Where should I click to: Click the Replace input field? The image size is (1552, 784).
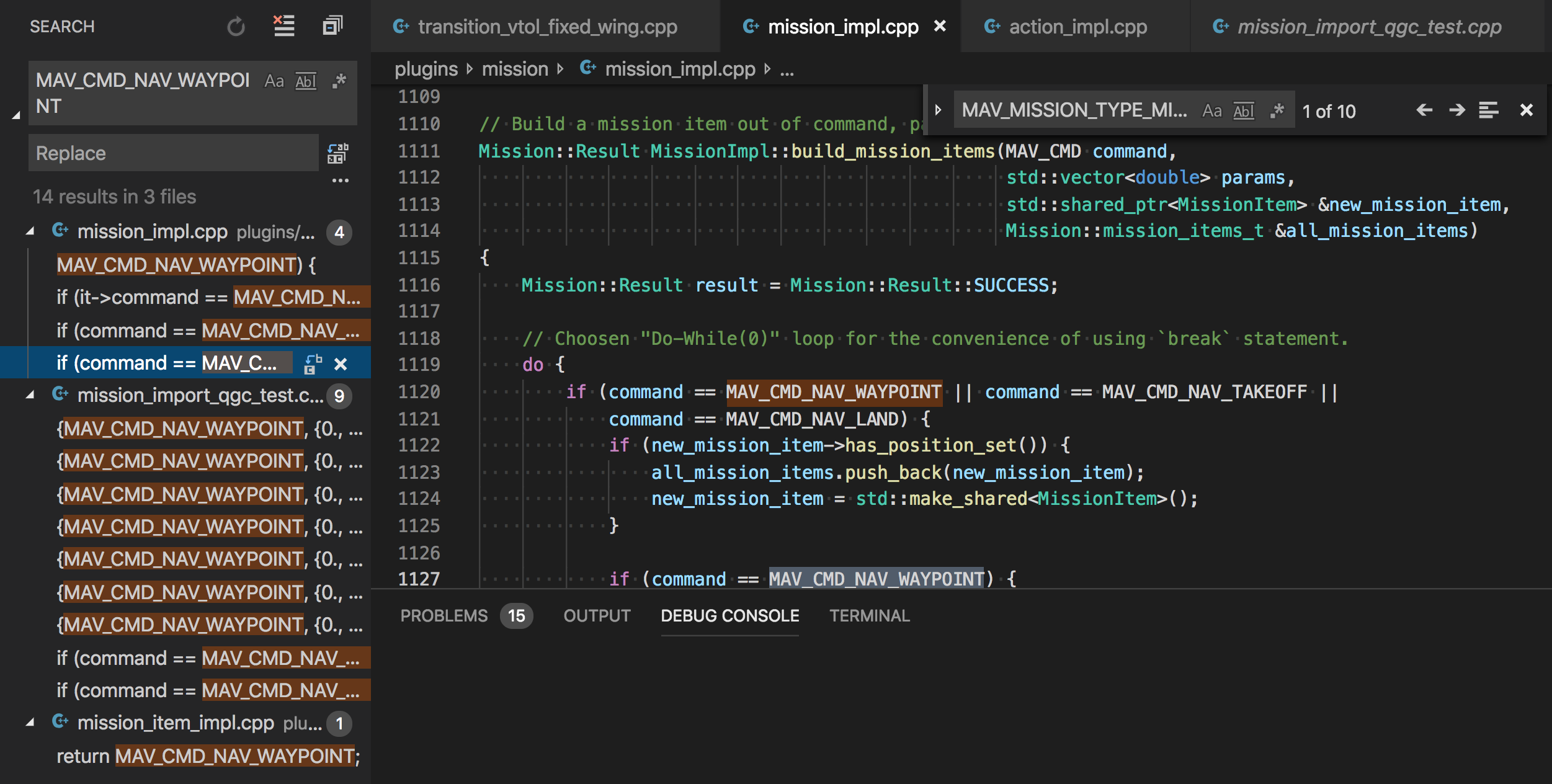tap(174, 153)
